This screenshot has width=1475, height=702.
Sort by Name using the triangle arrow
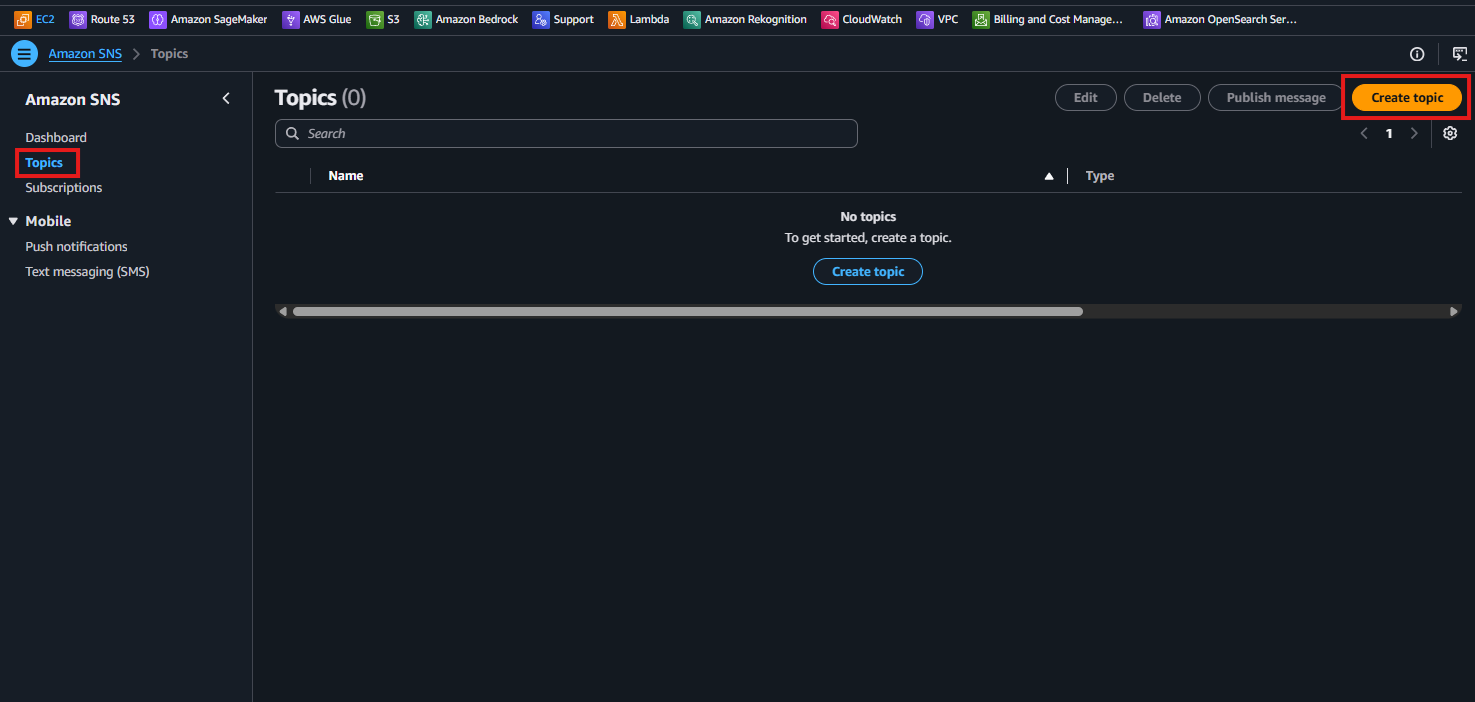point(1049,176)
